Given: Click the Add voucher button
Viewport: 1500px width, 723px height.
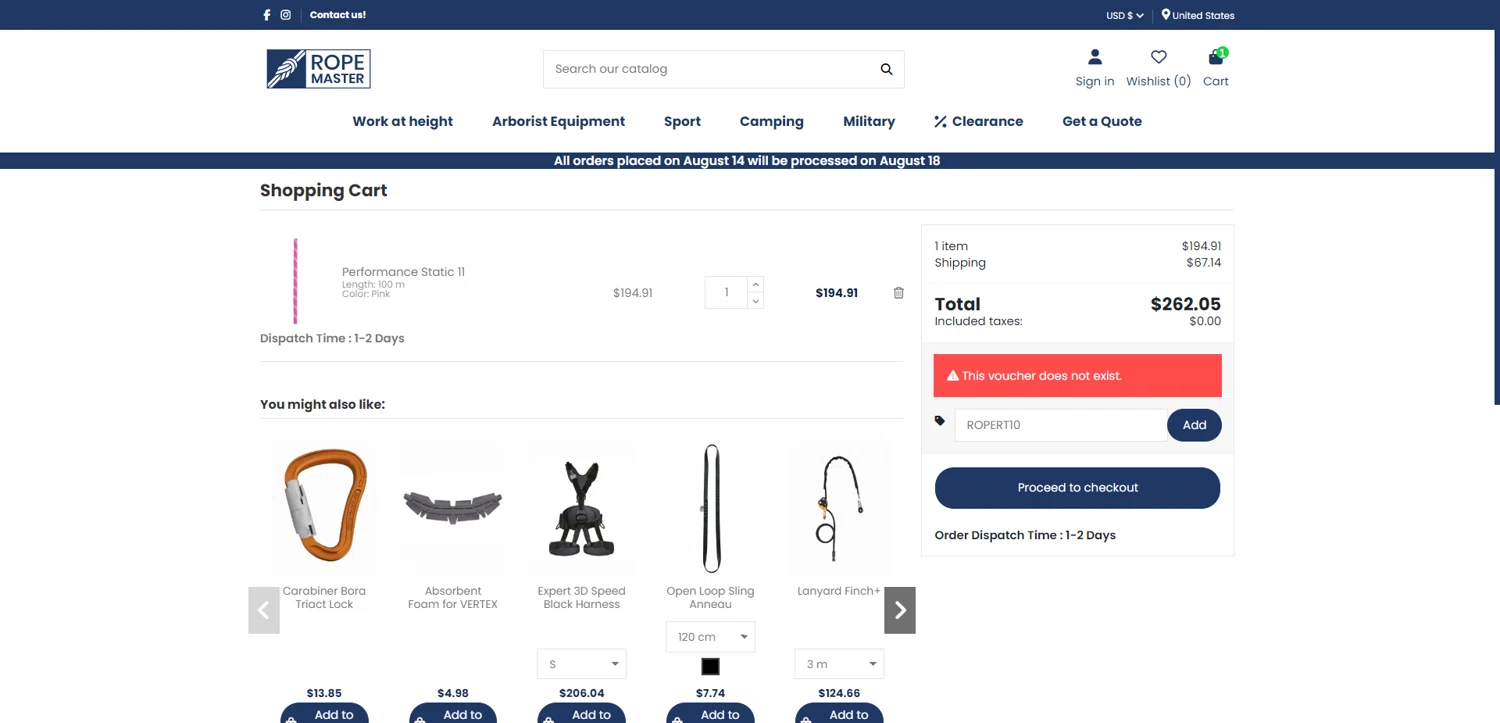Looking at the screenshot, I should click(x=1194, y=425).
